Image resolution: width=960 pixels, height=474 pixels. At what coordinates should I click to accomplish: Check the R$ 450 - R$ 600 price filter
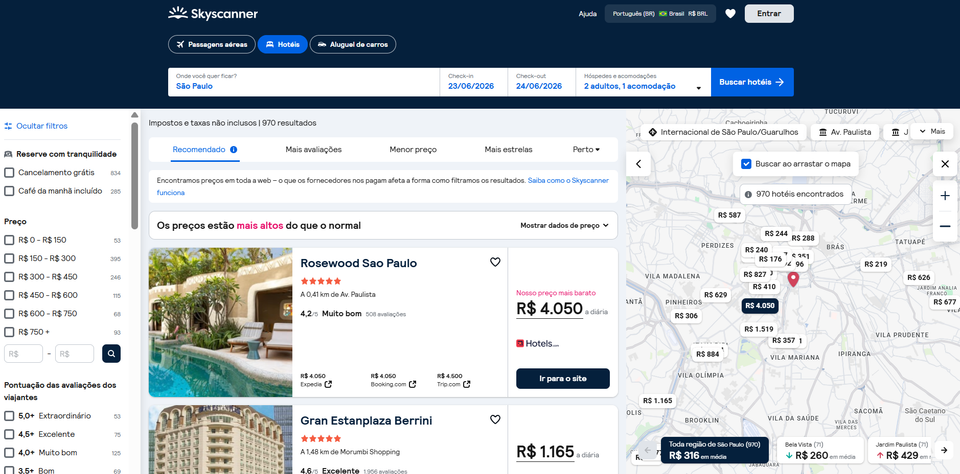tap(9, 295)
